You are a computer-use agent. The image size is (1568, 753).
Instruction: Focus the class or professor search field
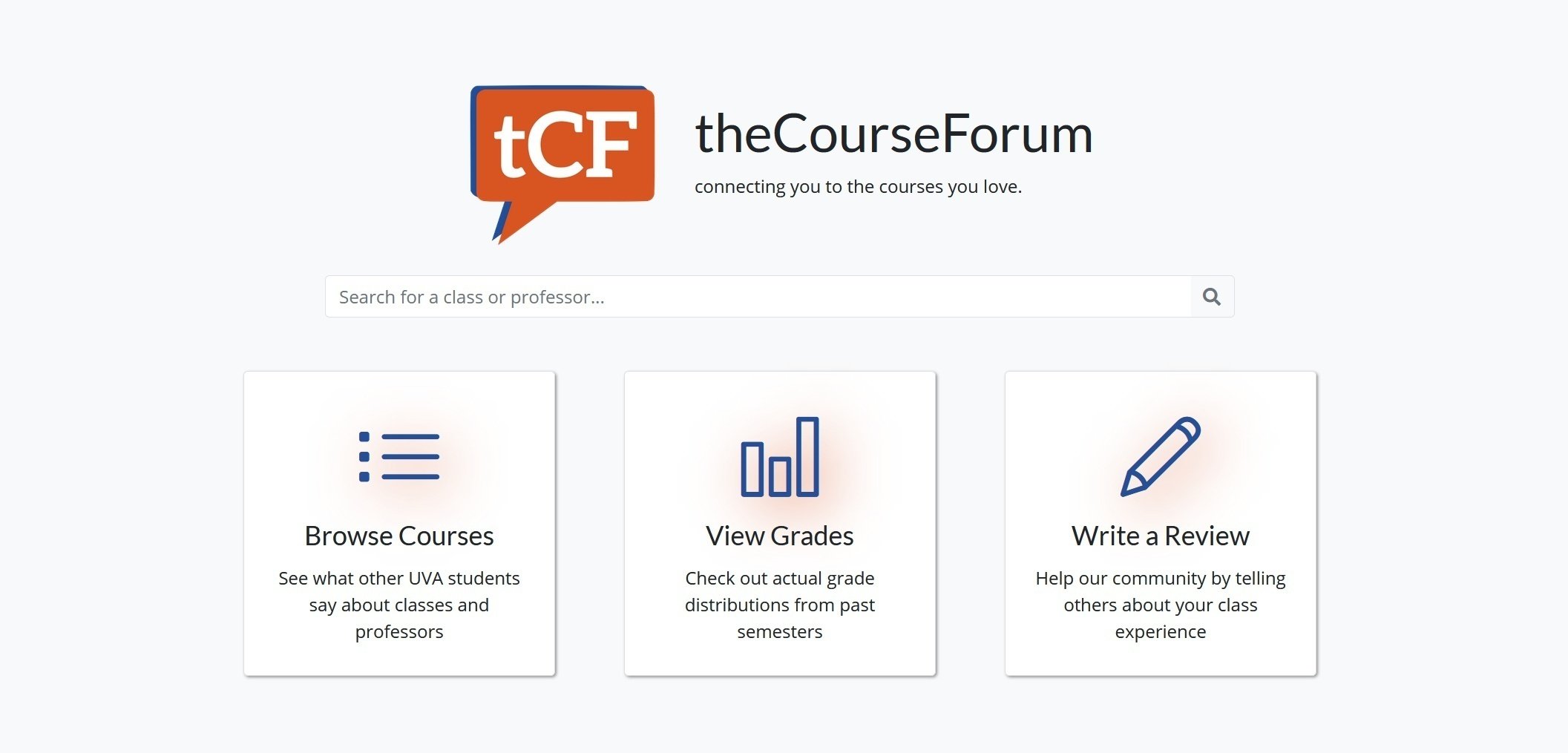(757, 297)
